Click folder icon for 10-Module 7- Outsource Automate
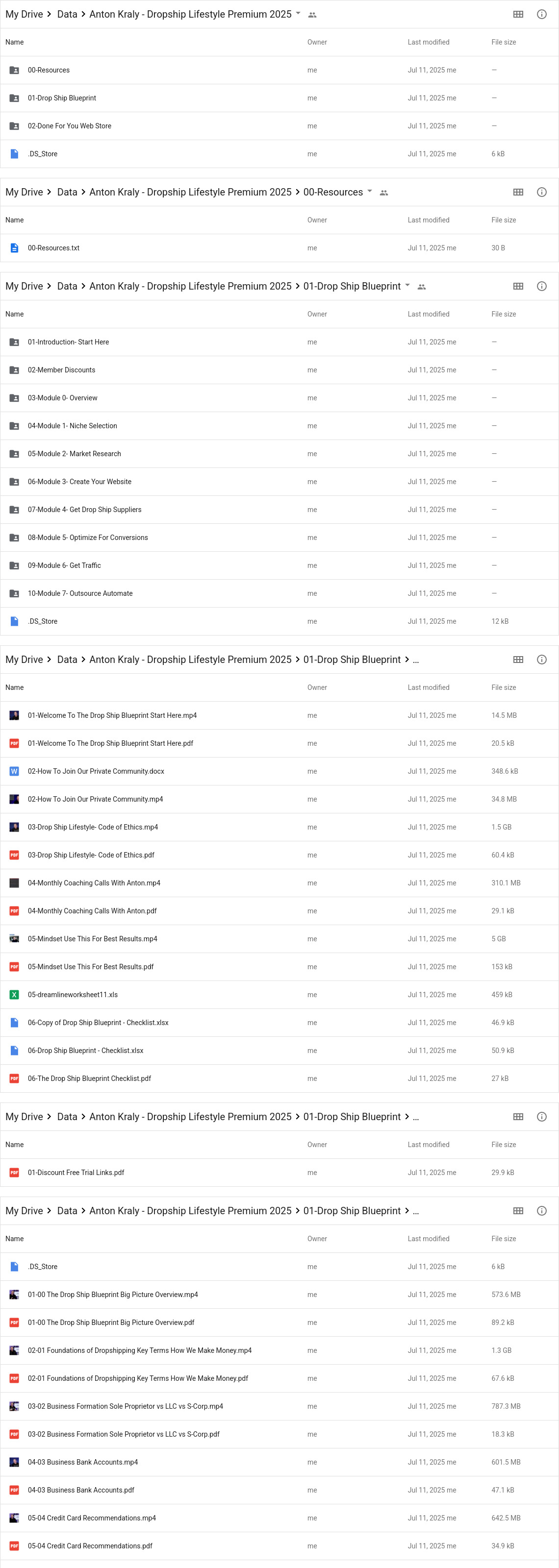The height and width of the screenshot is (1568, 559). [14, 593]
